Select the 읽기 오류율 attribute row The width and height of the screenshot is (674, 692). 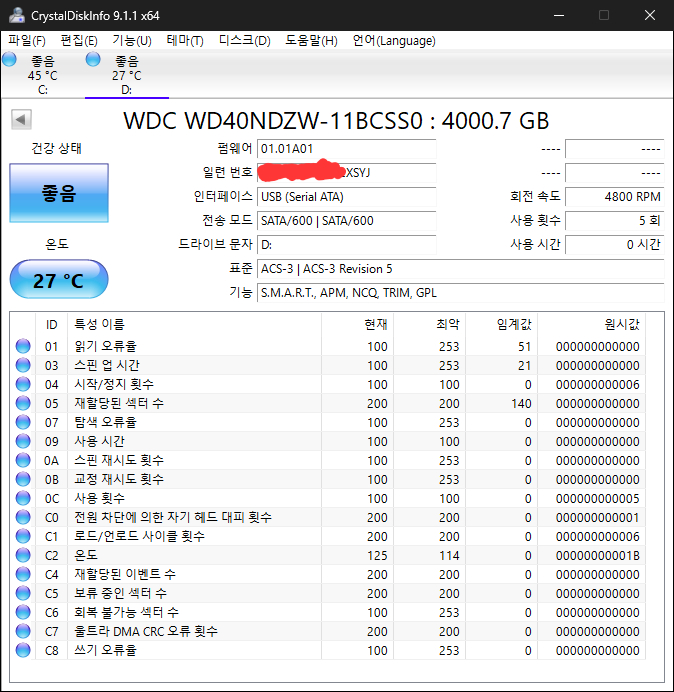(328, 346)
